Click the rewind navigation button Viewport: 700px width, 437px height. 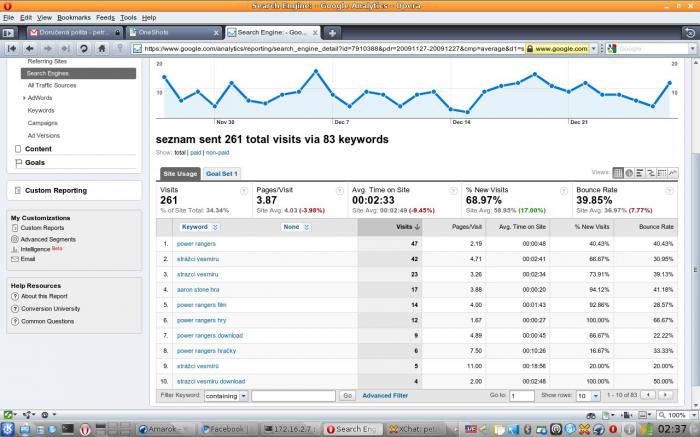(12, 48)
